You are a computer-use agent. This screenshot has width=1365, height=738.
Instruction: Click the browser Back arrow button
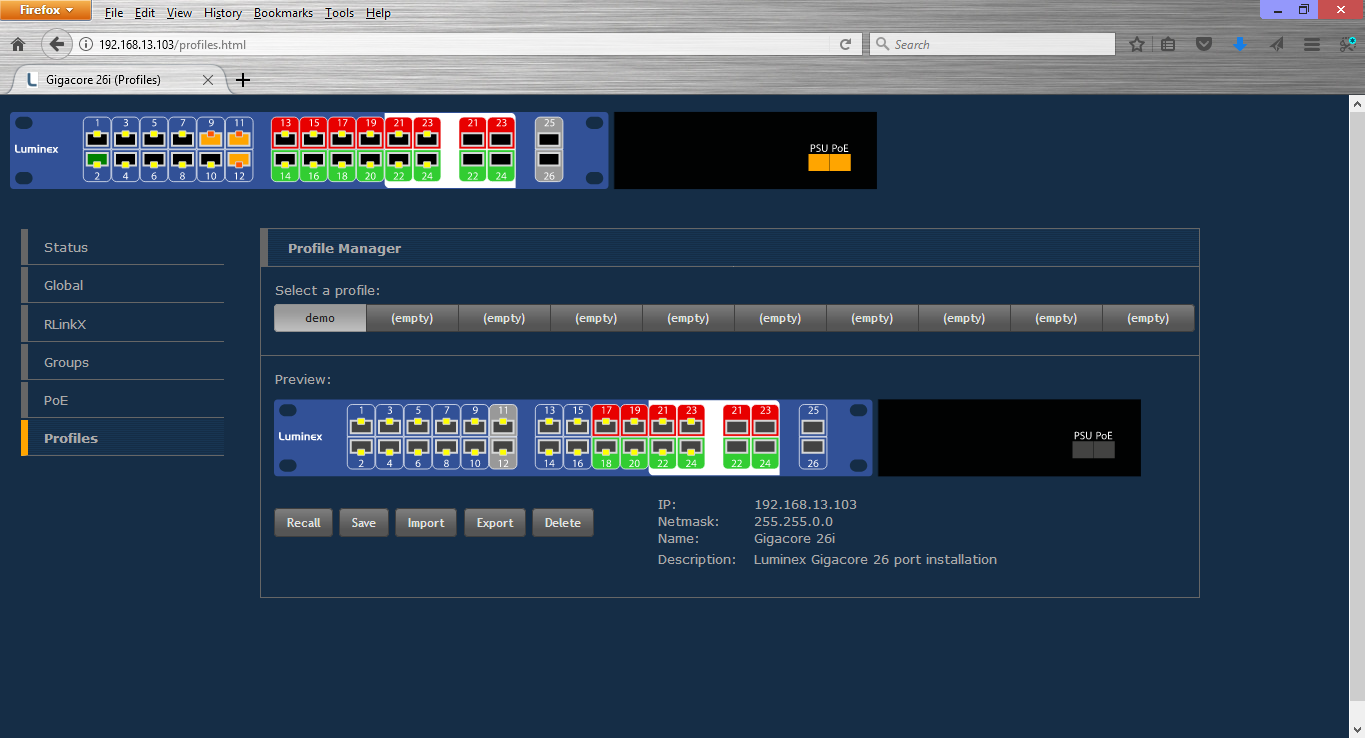[57, 44]
